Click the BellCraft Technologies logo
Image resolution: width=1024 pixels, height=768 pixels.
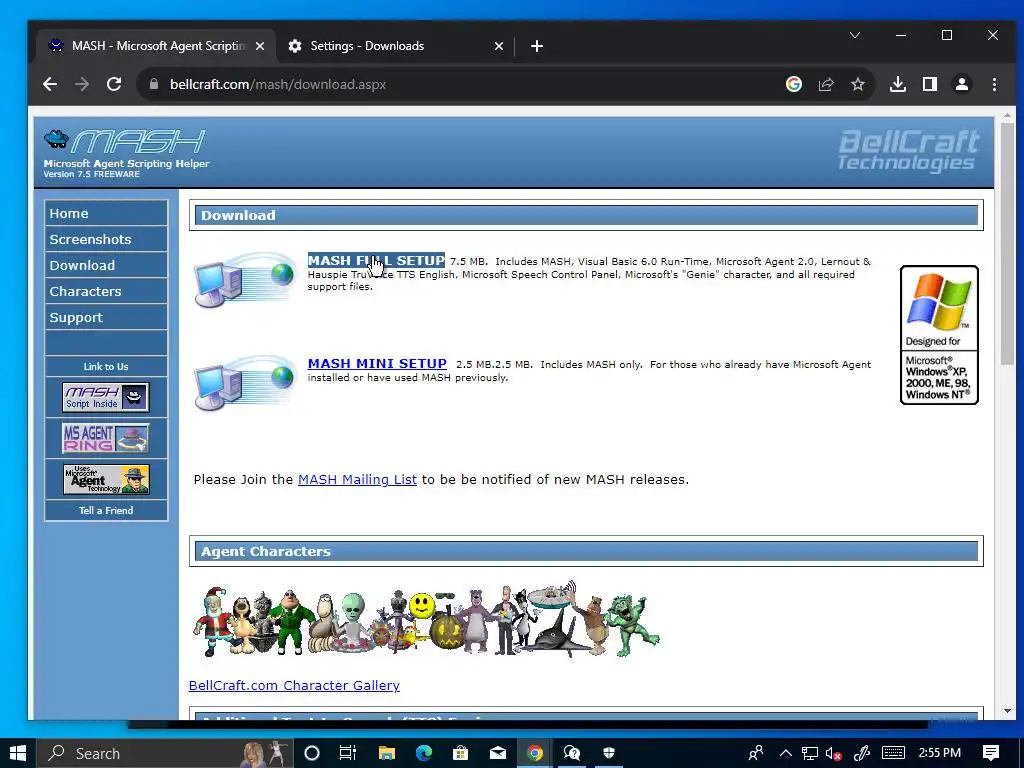(x=908, y=151)
